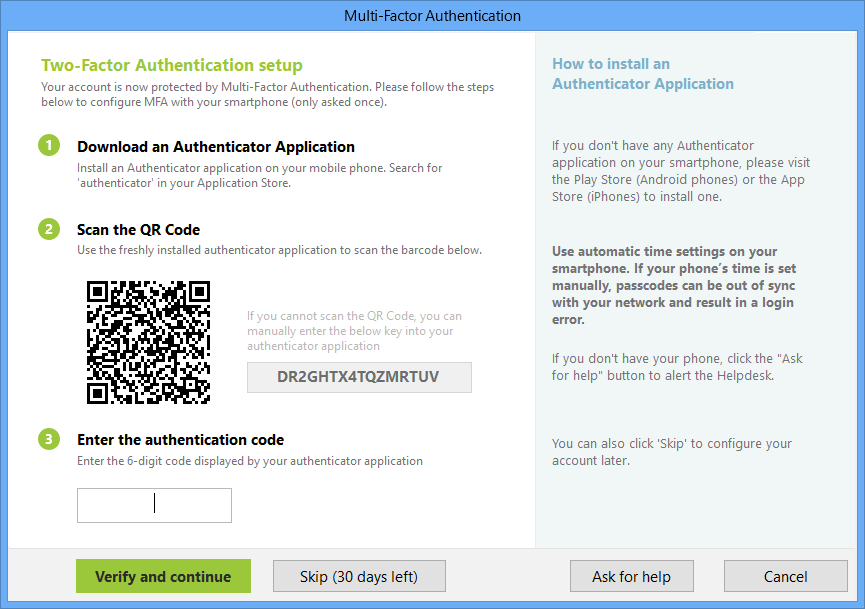Cancel the authentication setup
The width and height of the screenshot is (865, 609).
[x=786, y=576]
